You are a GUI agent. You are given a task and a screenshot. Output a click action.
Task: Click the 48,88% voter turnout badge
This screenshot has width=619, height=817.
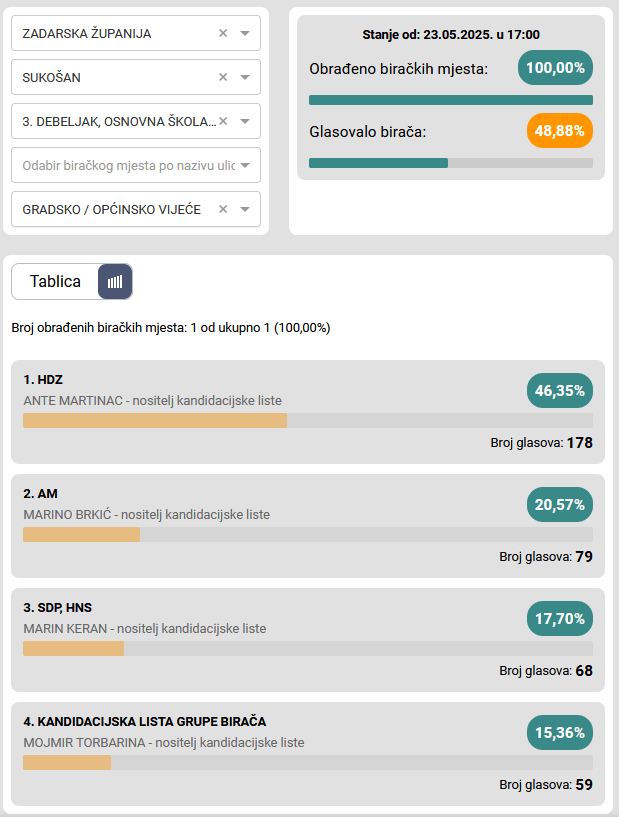tap(559, 131)
